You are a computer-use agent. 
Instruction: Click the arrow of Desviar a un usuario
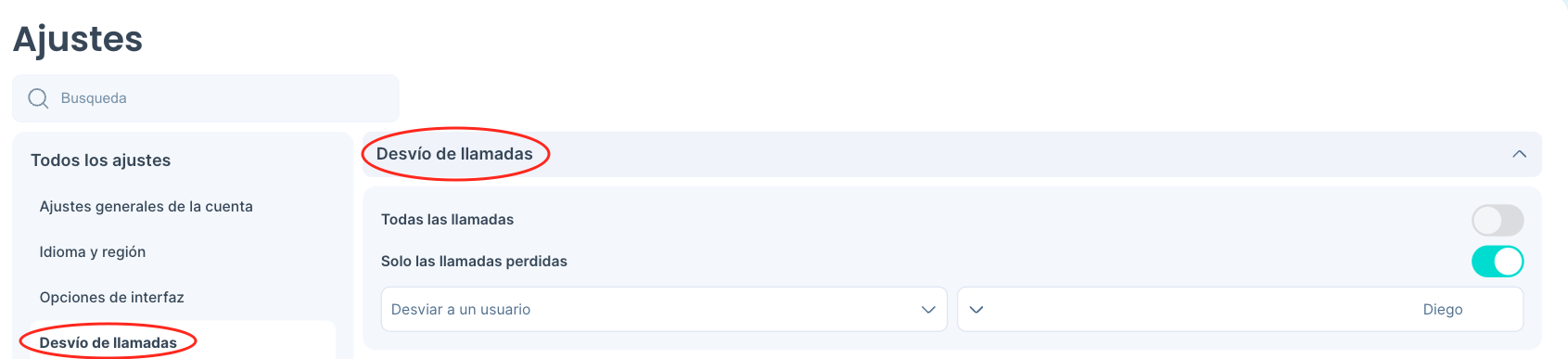(928, 310)
